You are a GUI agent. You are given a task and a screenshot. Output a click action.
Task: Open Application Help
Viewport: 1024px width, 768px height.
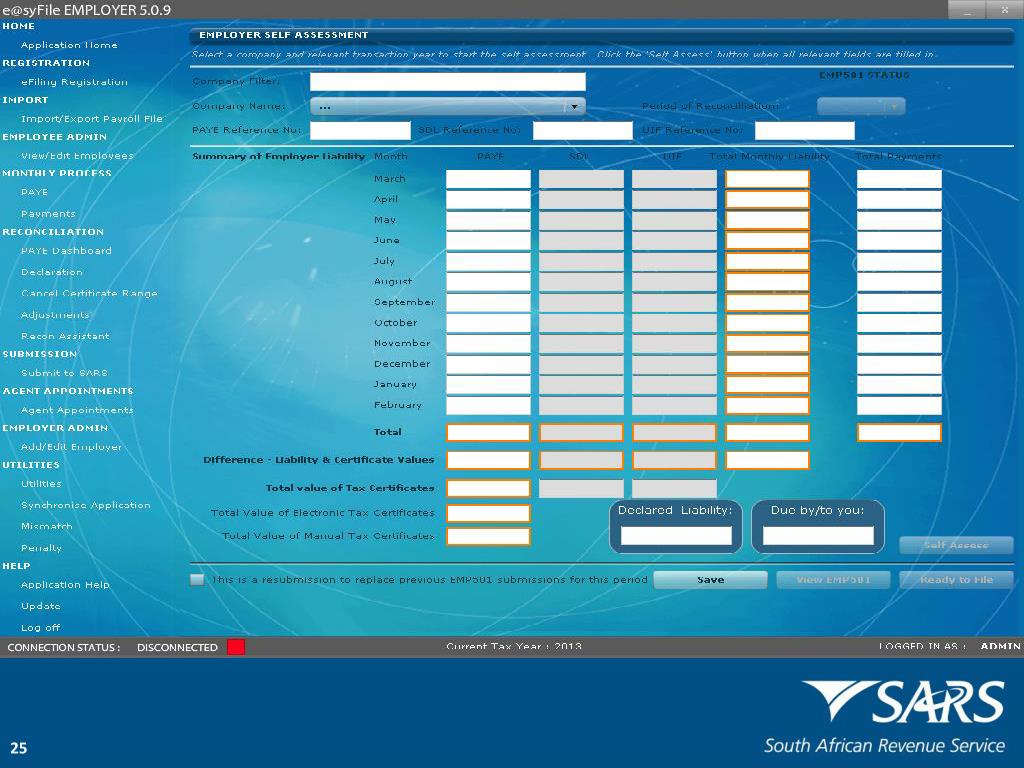[65, 584]
